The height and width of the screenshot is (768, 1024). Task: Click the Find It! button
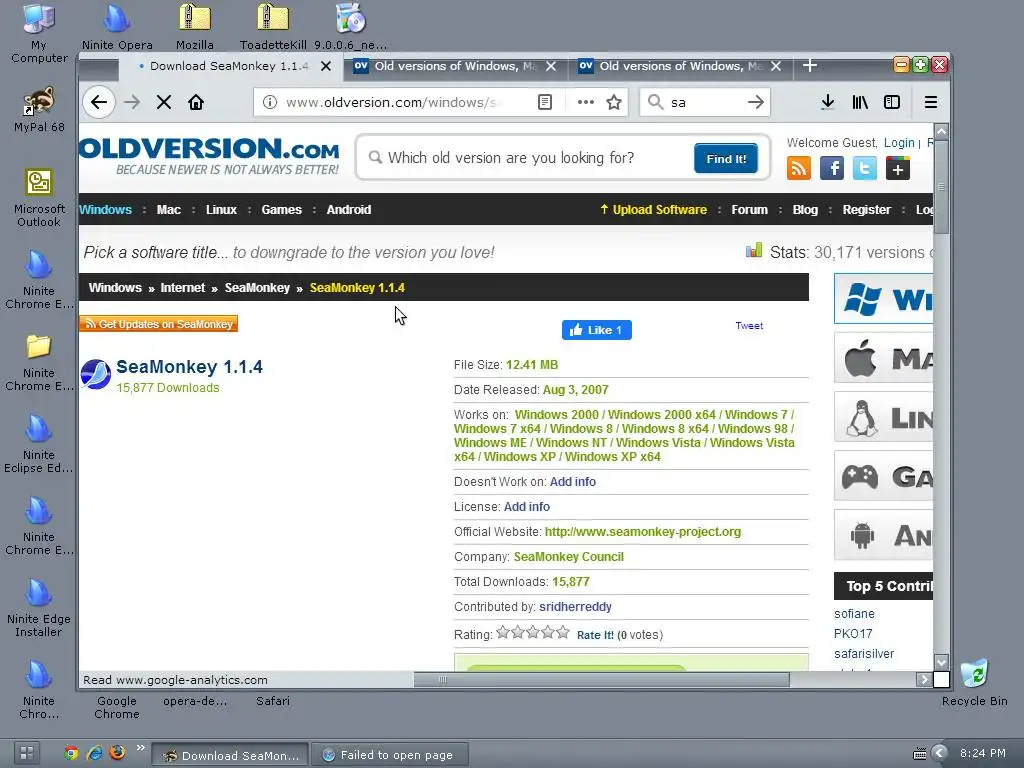tap(726, 159)
